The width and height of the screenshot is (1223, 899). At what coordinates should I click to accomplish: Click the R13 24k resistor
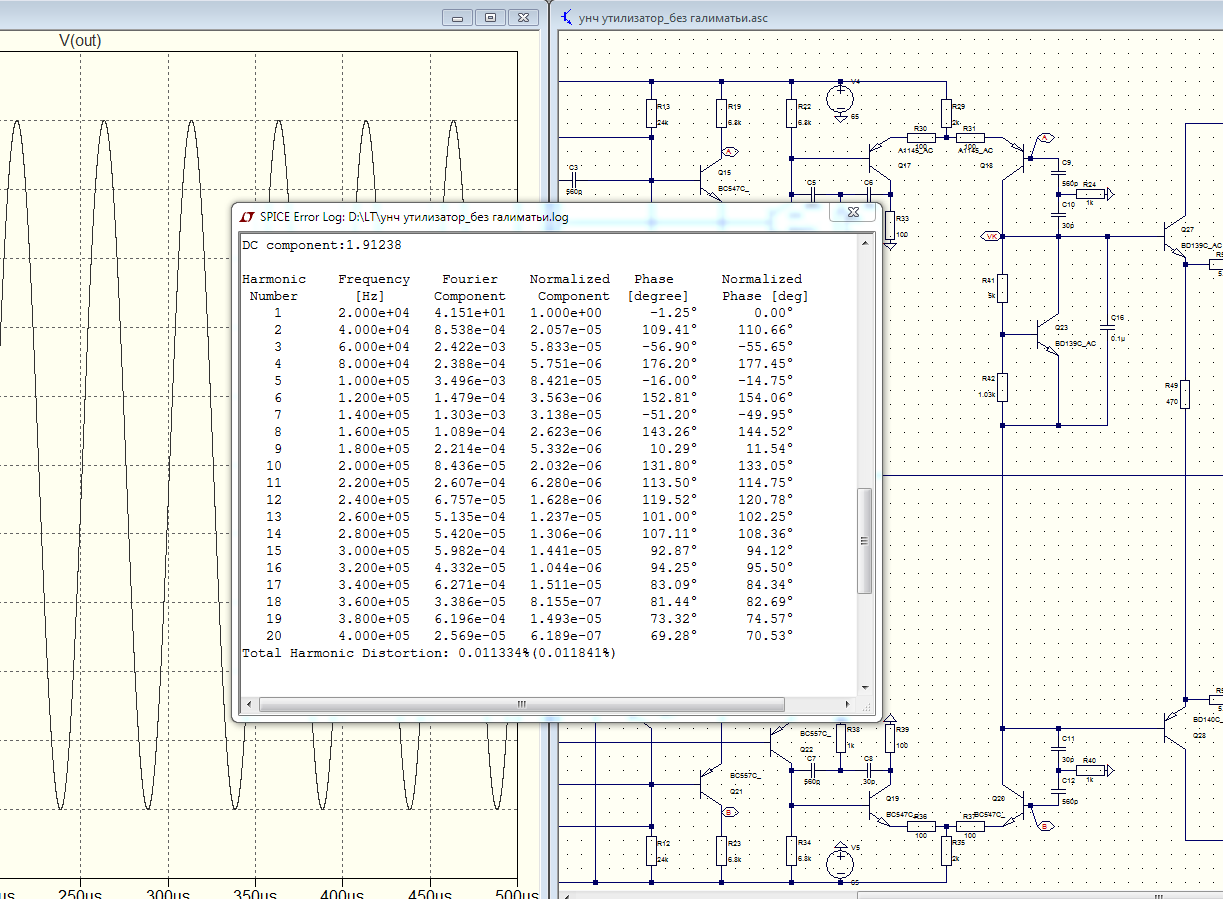651,114
